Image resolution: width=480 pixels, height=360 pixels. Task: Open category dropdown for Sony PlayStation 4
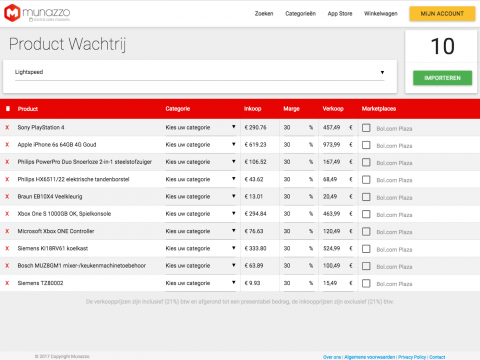point(201,128)
